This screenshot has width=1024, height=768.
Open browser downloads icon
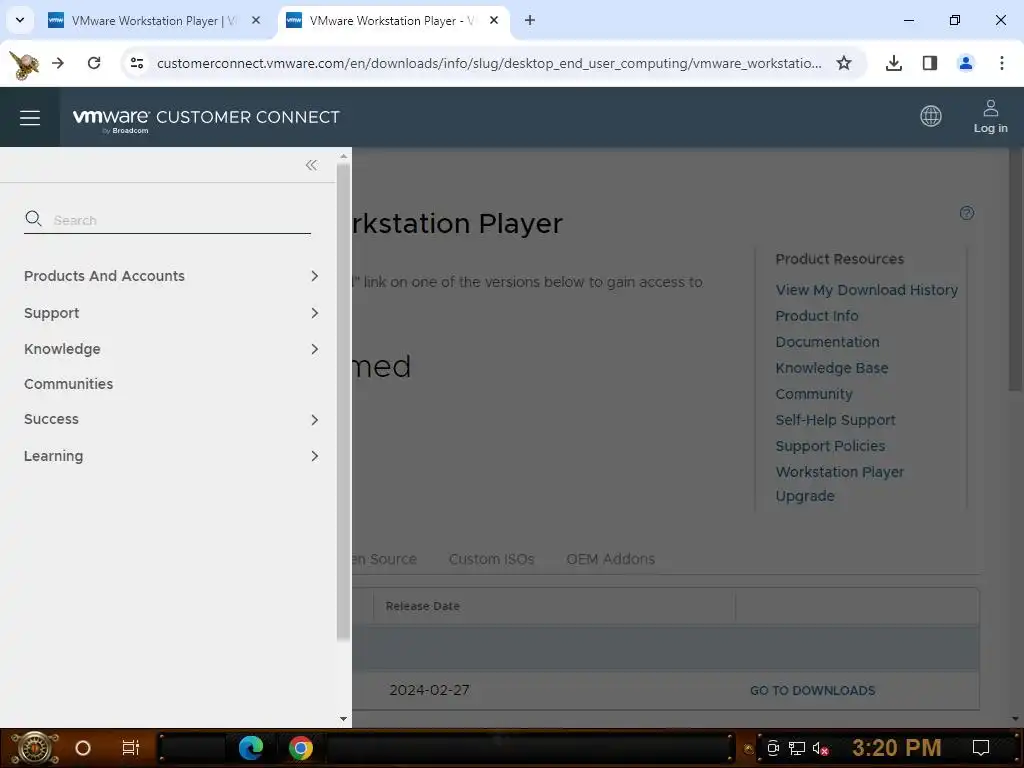pos(893,63)
